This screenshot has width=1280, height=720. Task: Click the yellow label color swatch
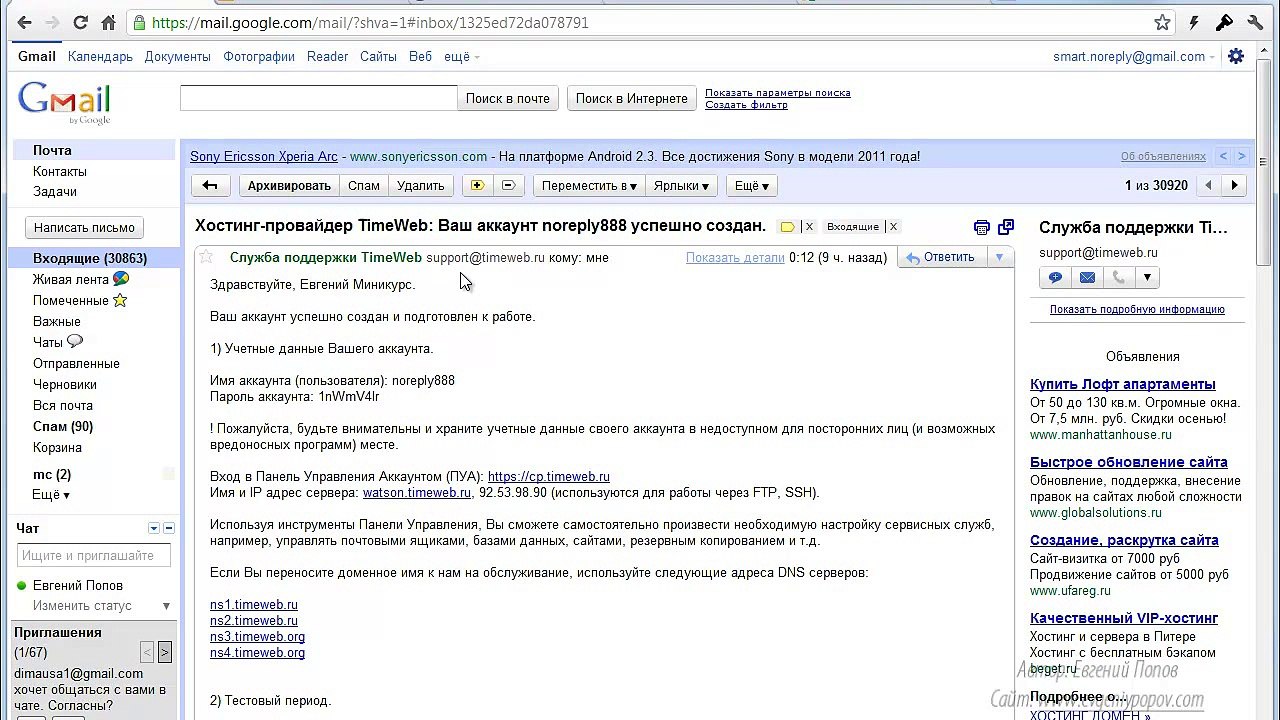coord(787,227)
